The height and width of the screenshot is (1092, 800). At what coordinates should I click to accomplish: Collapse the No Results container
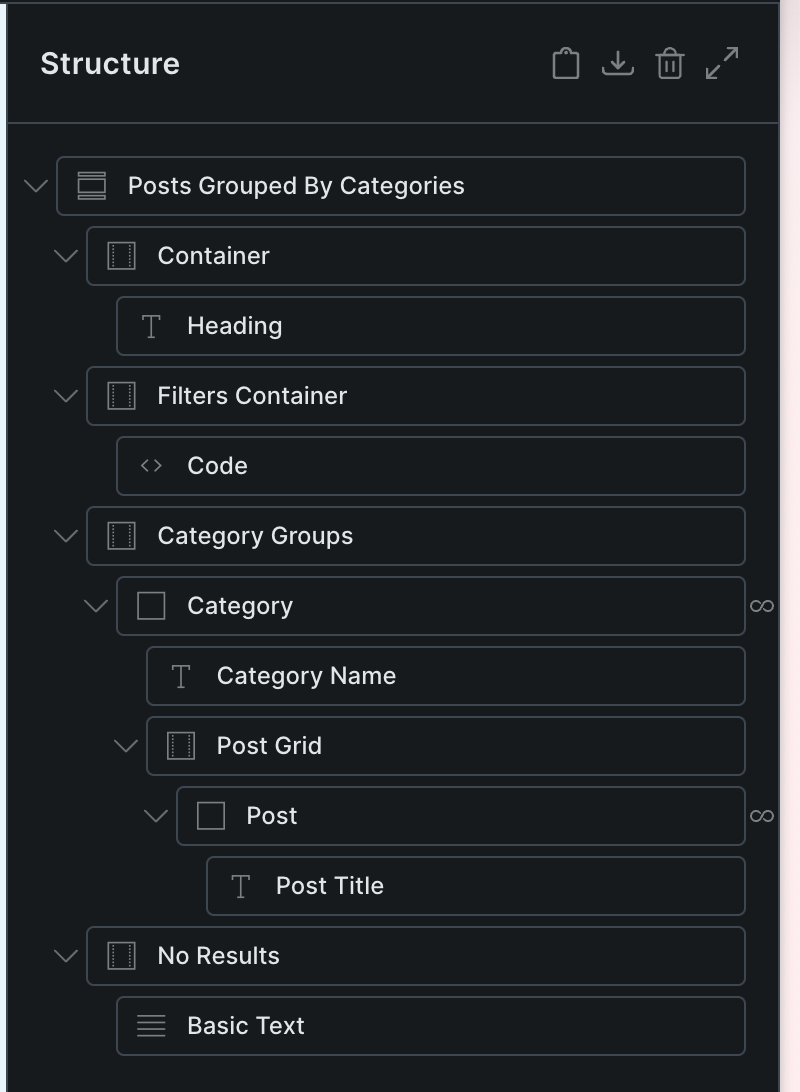pyautogui.click(x=66, y=956)
